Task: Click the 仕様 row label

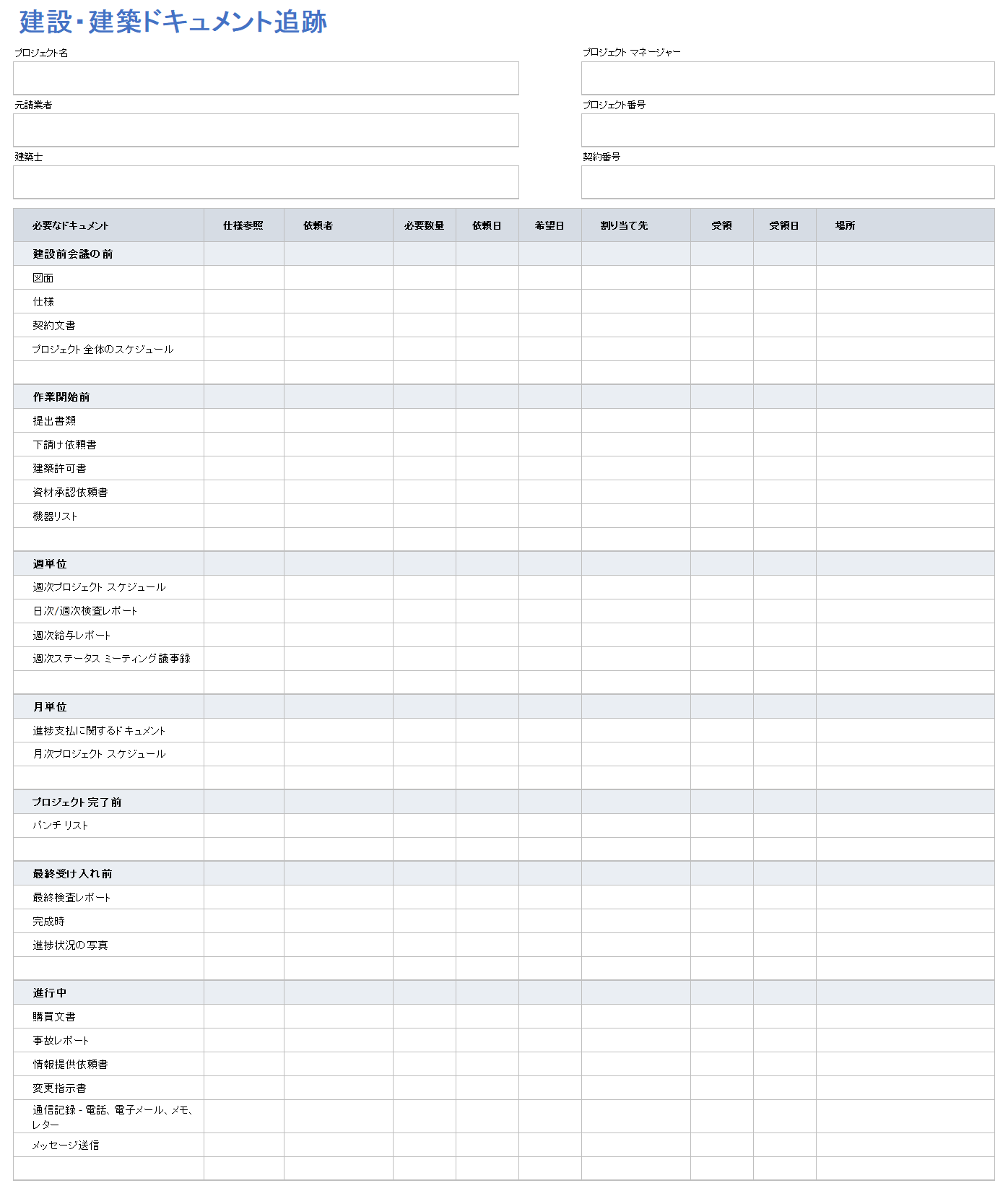Action: coord(43,301)
